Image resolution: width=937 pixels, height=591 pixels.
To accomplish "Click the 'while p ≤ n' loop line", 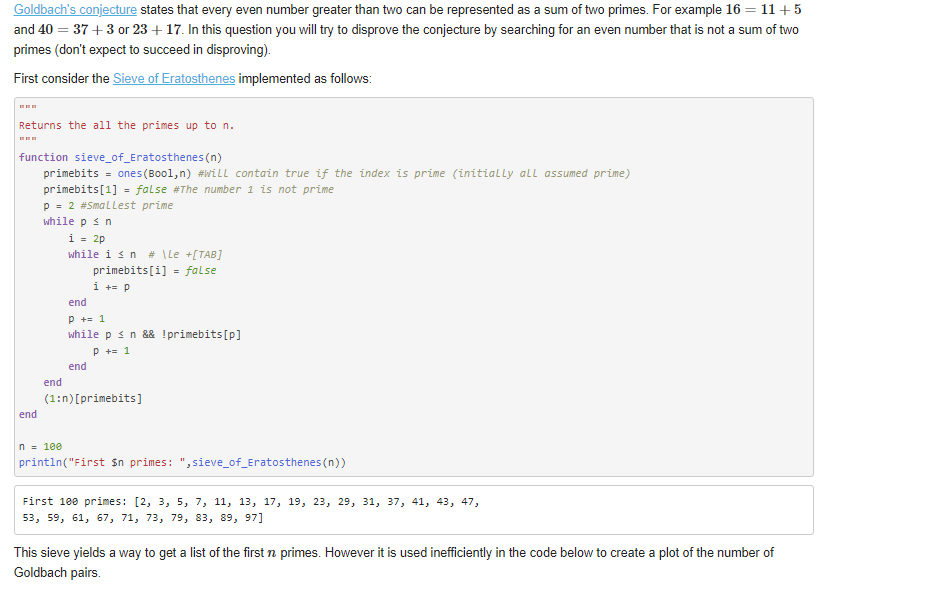I will coord(77,222).
